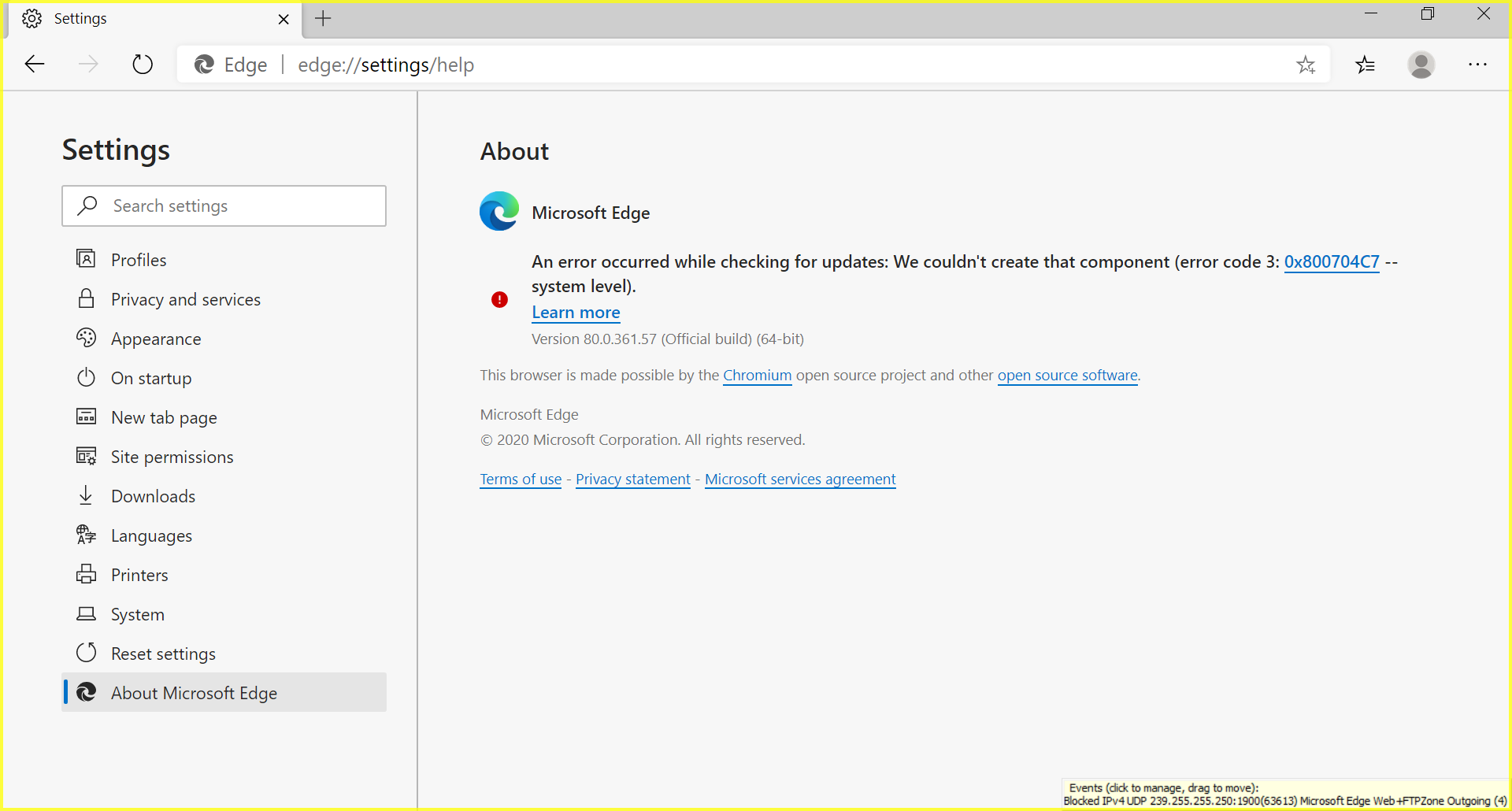Click the On startup power icon
Viewport: 1512px width, 811px height.
[x=86, y=377]
